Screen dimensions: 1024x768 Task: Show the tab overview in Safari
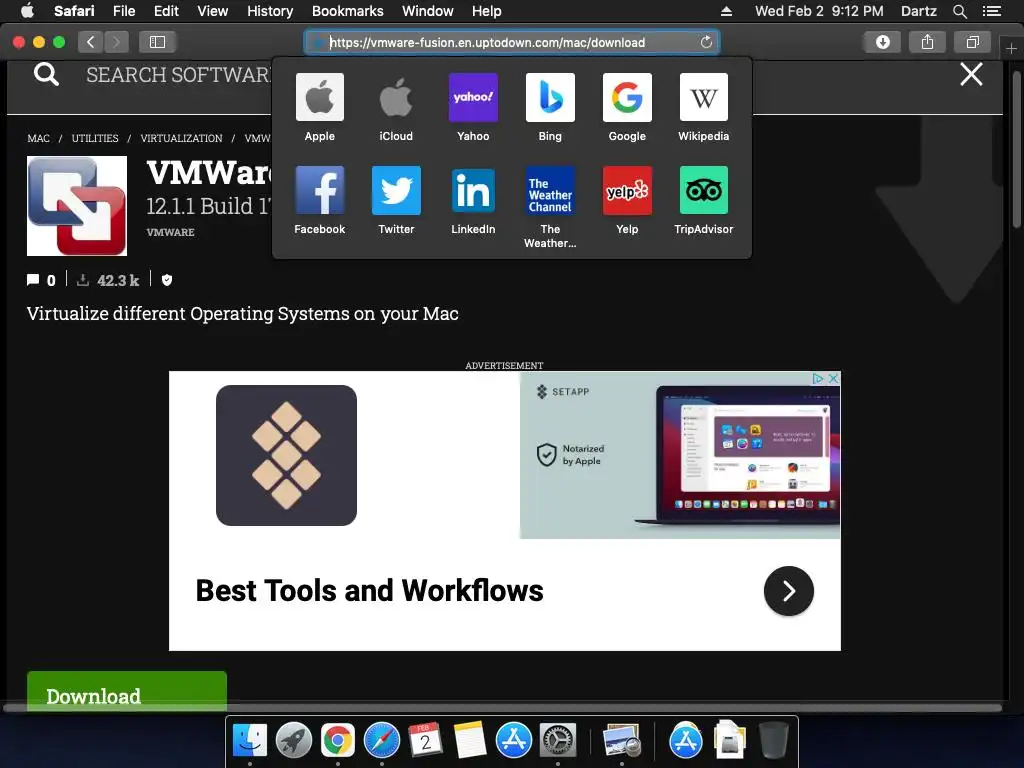pos(972,42)
